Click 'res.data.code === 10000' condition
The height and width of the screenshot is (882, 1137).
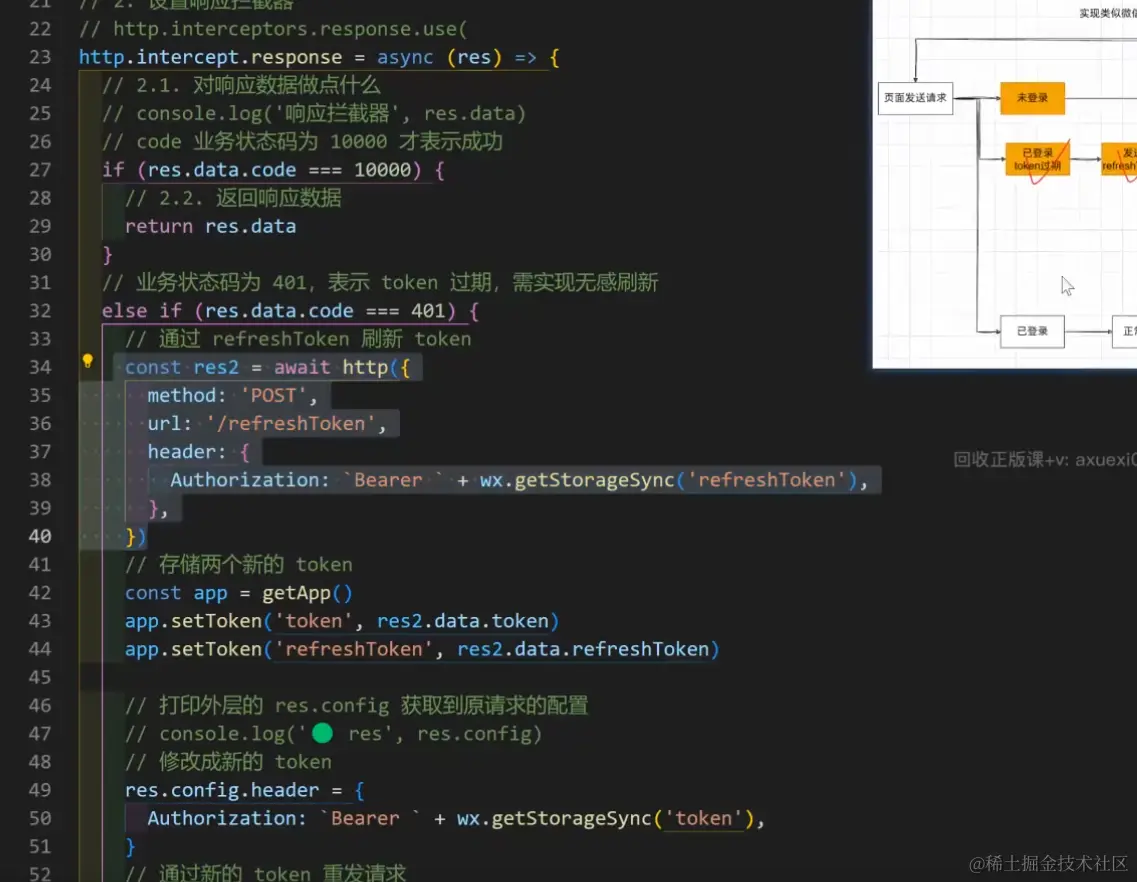coord(279,170)
